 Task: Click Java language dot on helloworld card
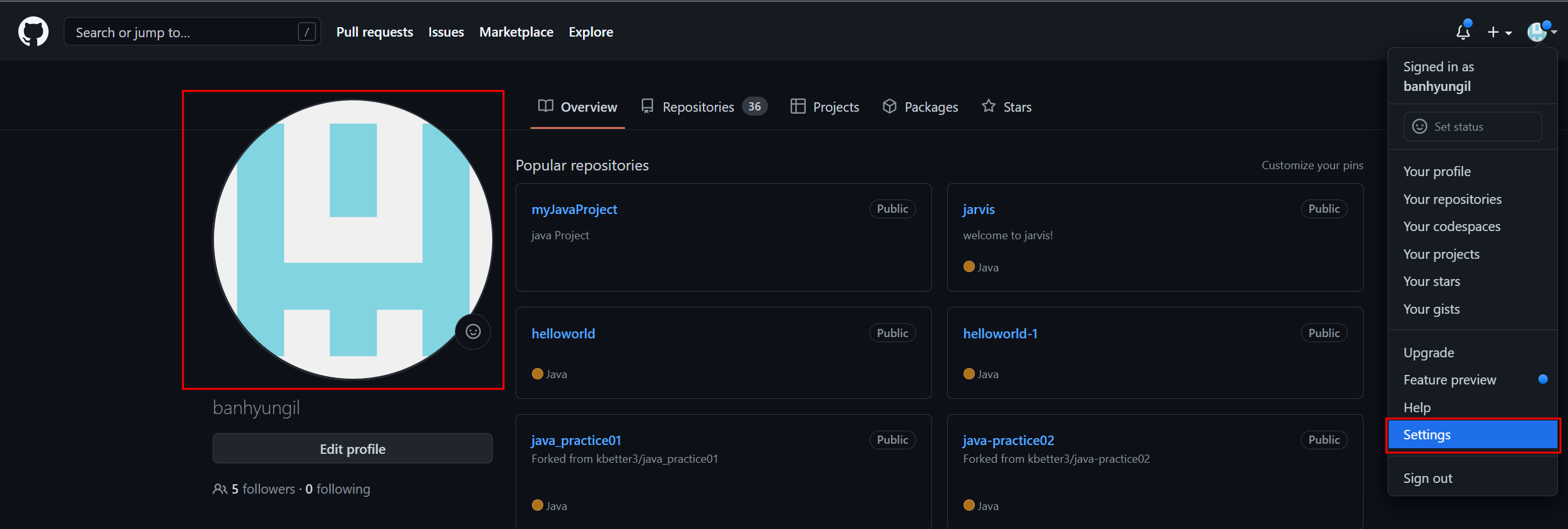coord(537,374)
